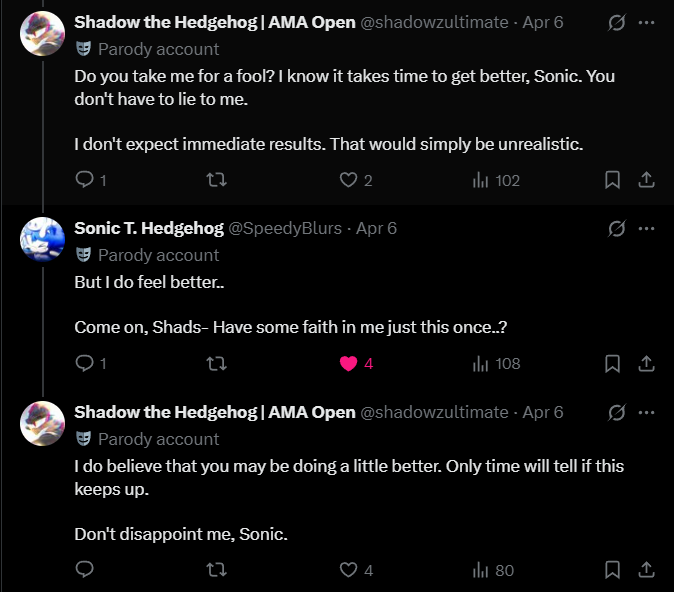Open more options on Shadow's last tweet
Image resolution: width=674 pixels, height=592 pixels.
tap(646, 412)
